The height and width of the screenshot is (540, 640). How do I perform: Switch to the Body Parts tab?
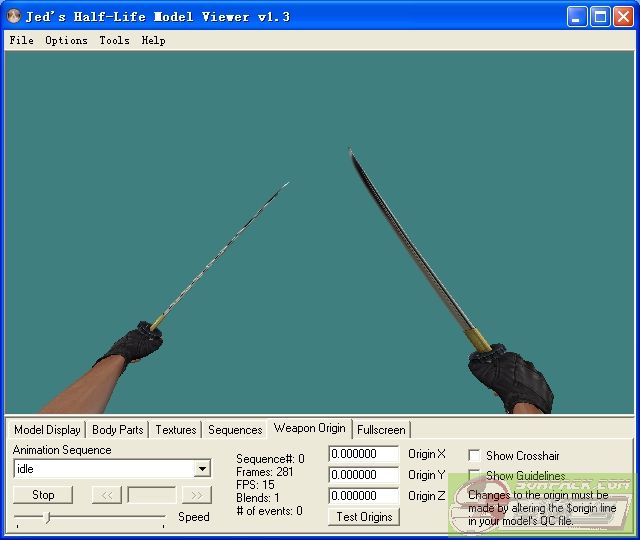point(117,430)
